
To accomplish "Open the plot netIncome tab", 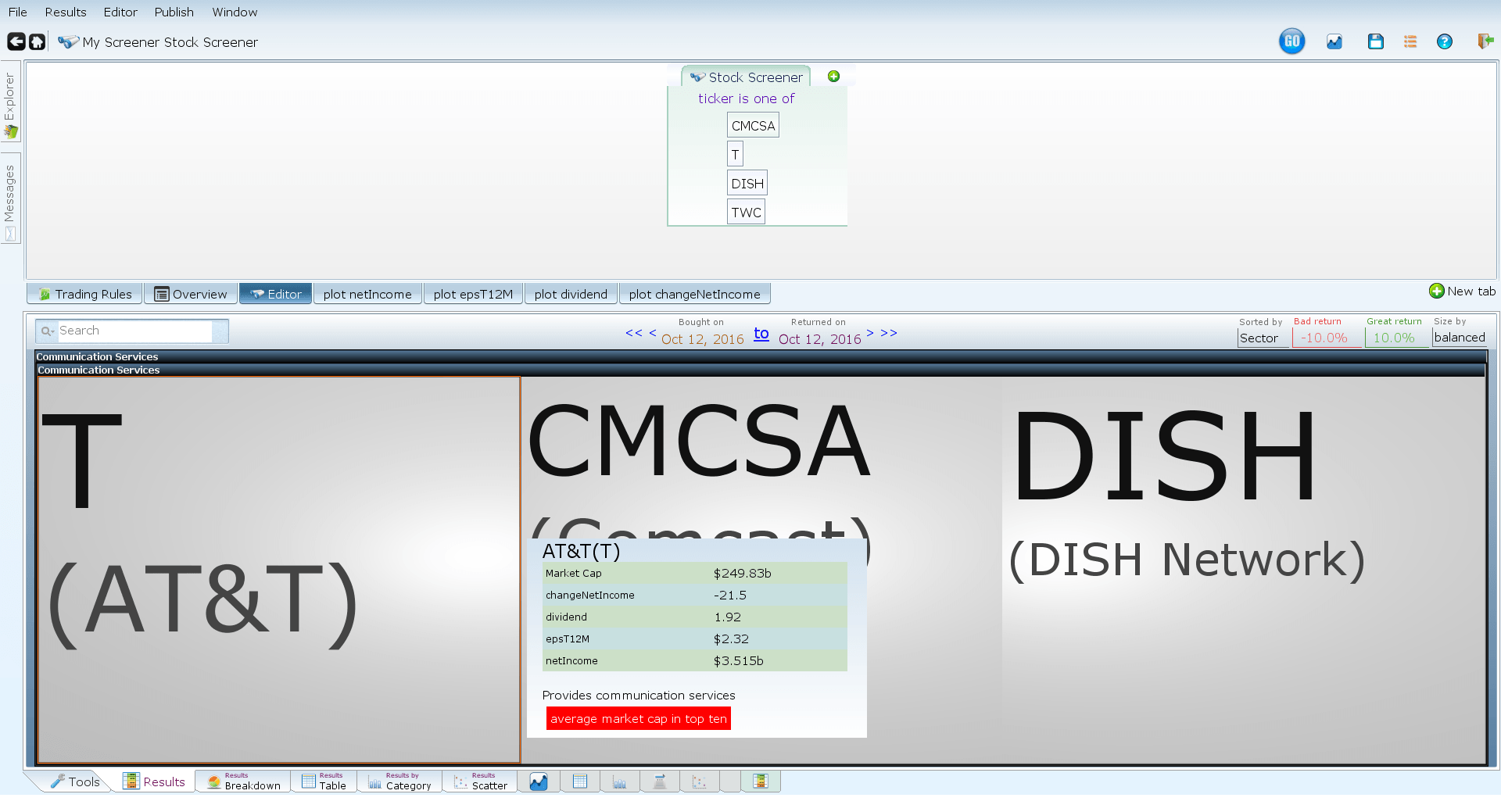I will click(x=367, y=294).
